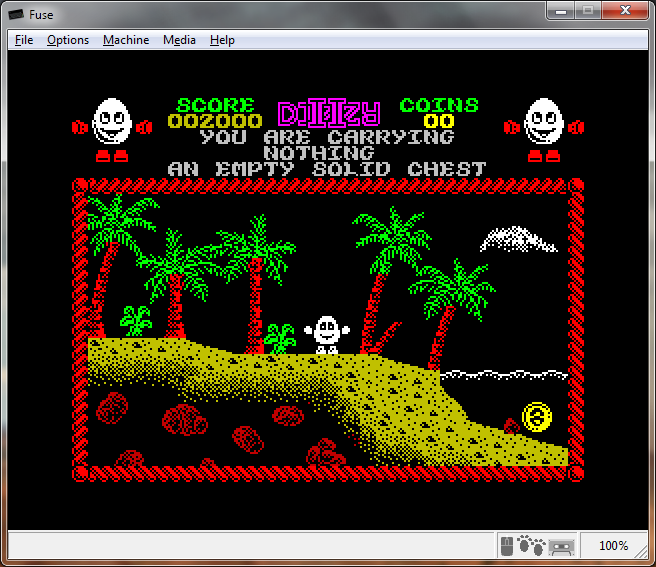The width and height of the screenshot is (656, 567).
Task: Click the green COINS label
Action: click(x=439, y=105)
